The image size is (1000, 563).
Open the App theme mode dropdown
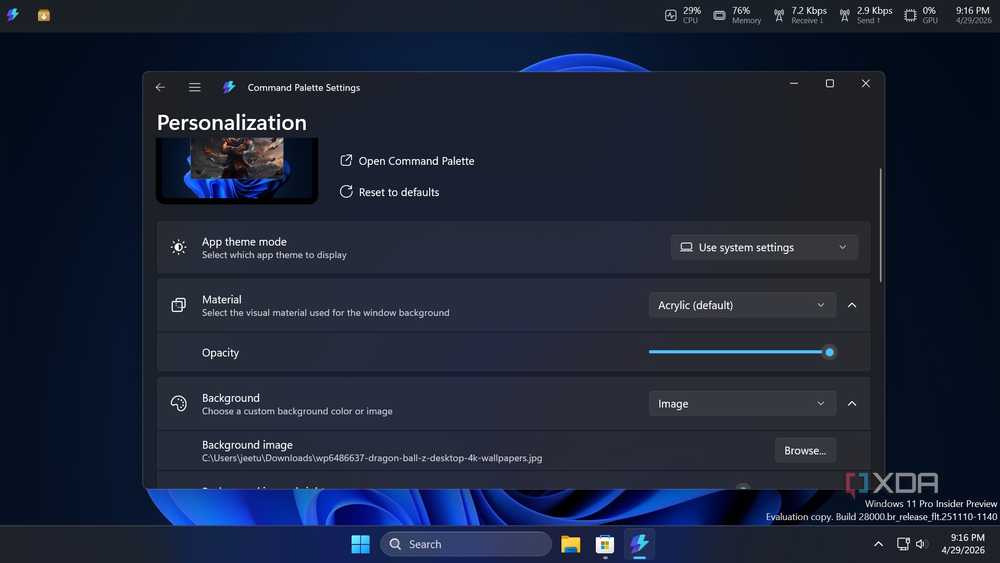763,247
